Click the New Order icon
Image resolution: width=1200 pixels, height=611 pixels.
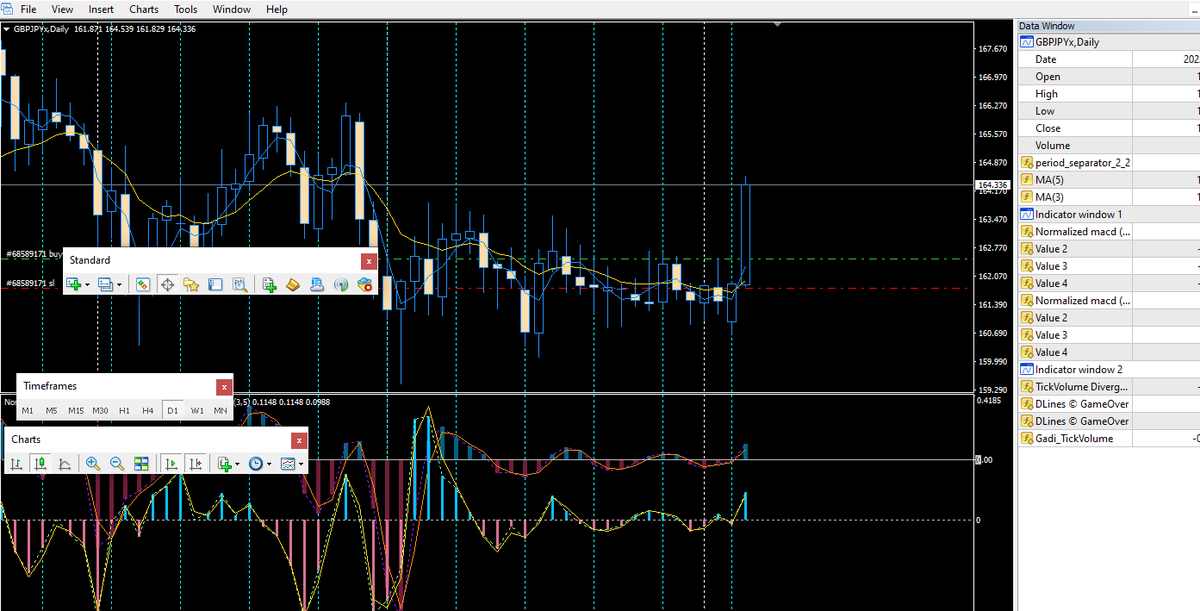coord(270,284)
